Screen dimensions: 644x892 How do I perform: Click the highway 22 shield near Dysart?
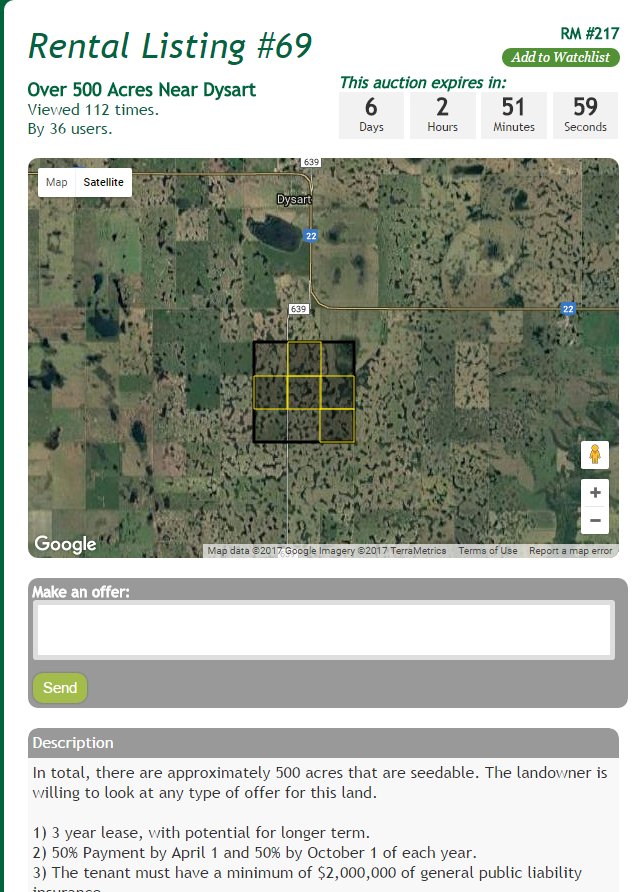point(311,236)
